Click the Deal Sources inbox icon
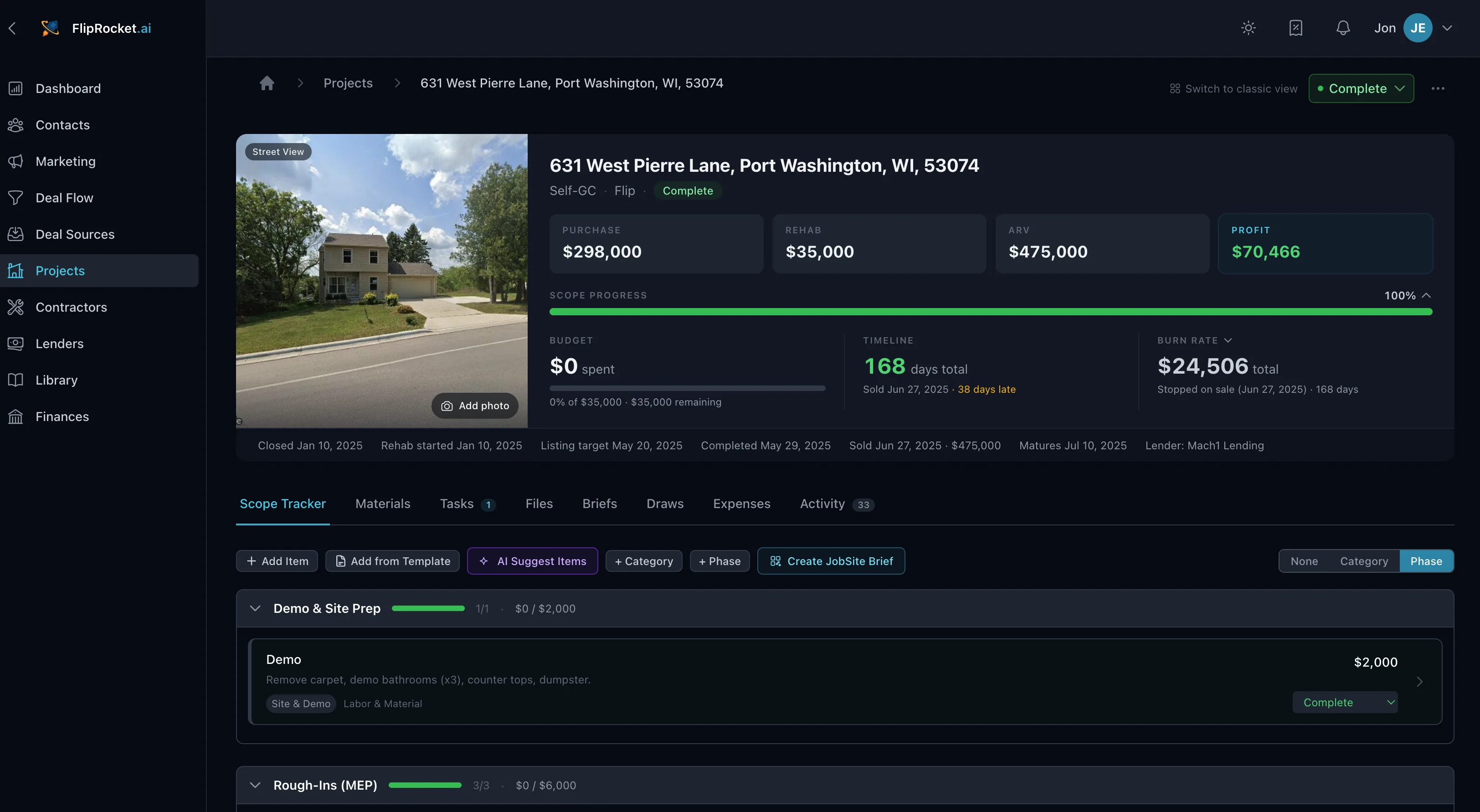This screenshot has height=812, width=1480. click(15, 235)
